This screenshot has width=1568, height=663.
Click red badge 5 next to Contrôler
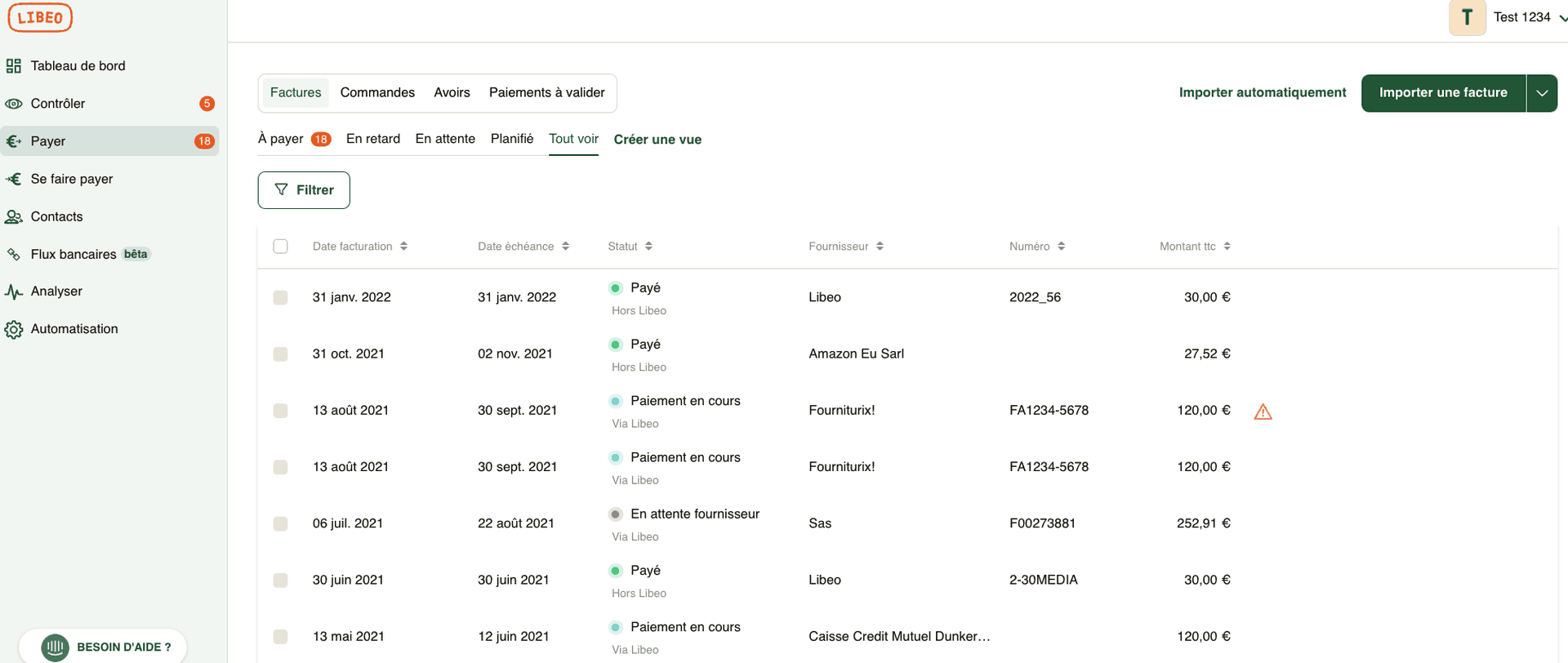pos(207,104)
